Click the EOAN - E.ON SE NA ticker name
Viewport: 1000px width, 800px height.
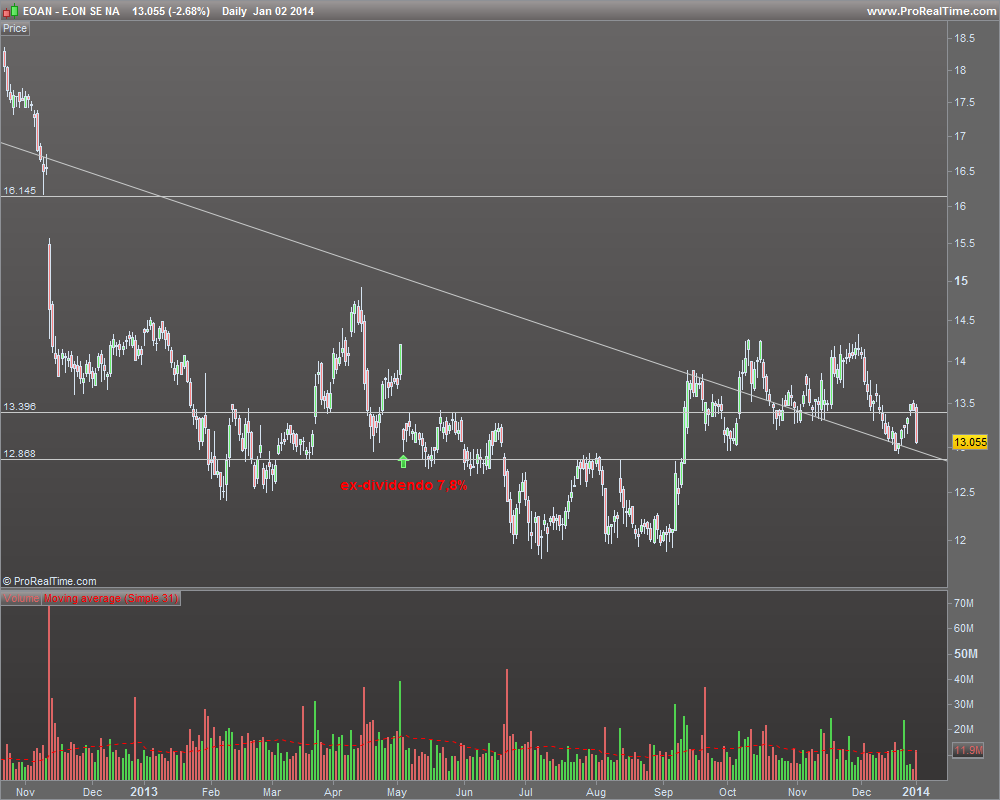point(71,11)
